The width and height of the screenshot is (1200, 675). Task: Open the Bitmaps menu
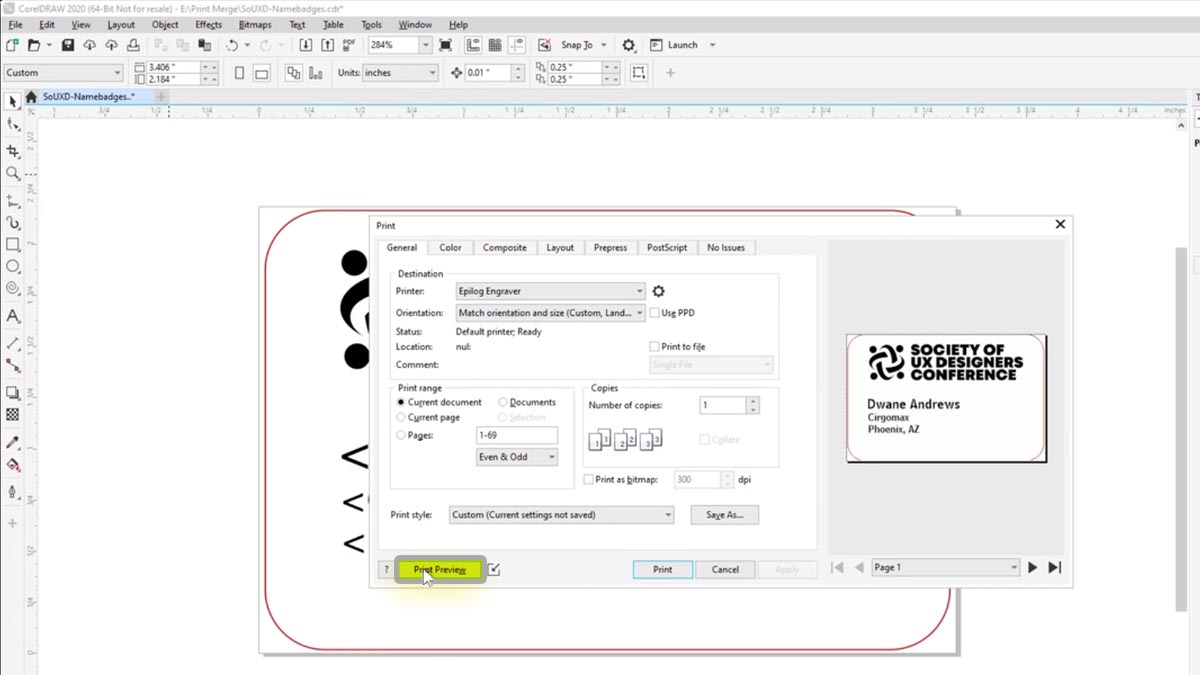(x=254, y=25)
